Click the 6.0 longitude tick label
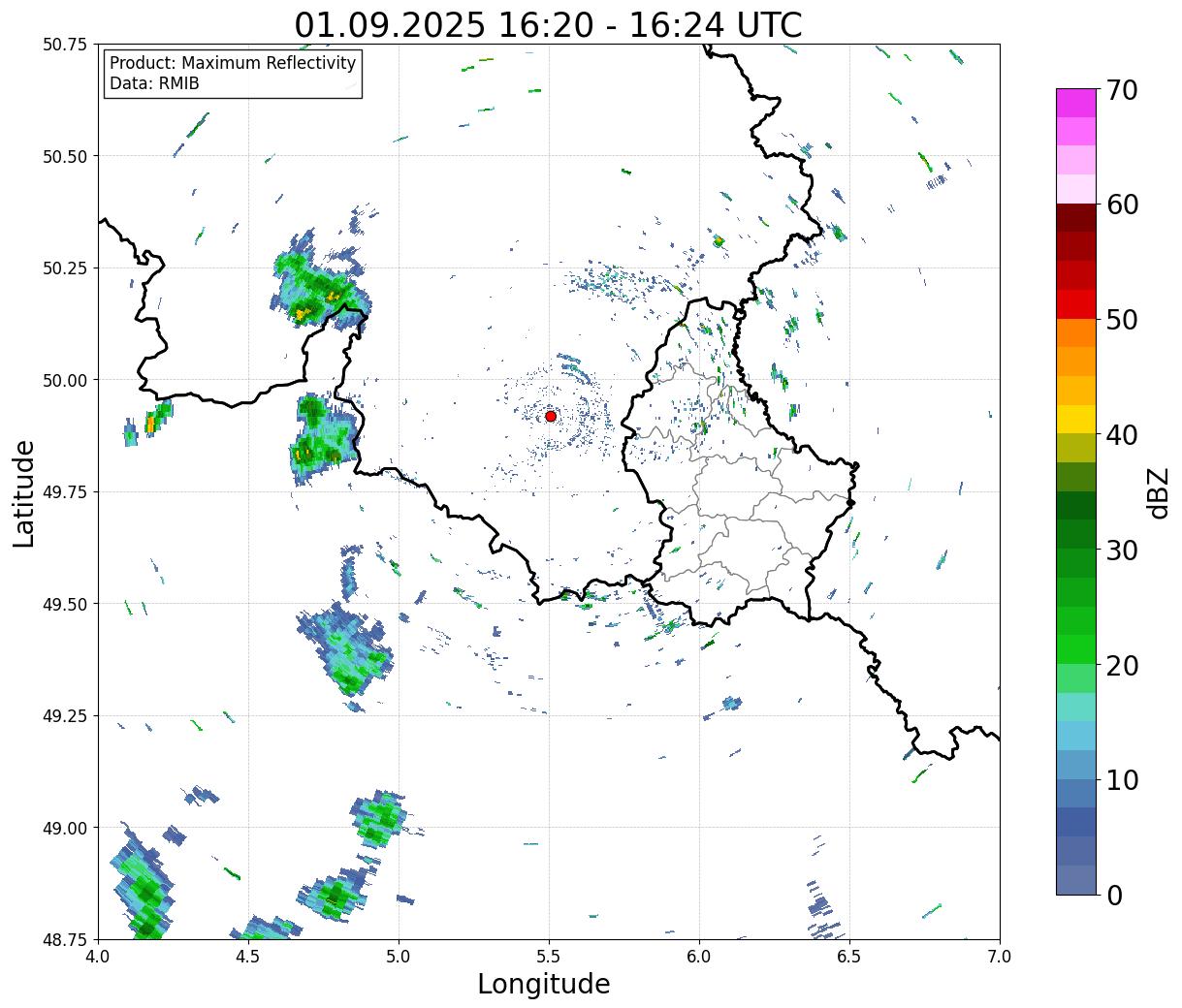The width and height of the screenshot is (1182, 1008). (699, 957)
